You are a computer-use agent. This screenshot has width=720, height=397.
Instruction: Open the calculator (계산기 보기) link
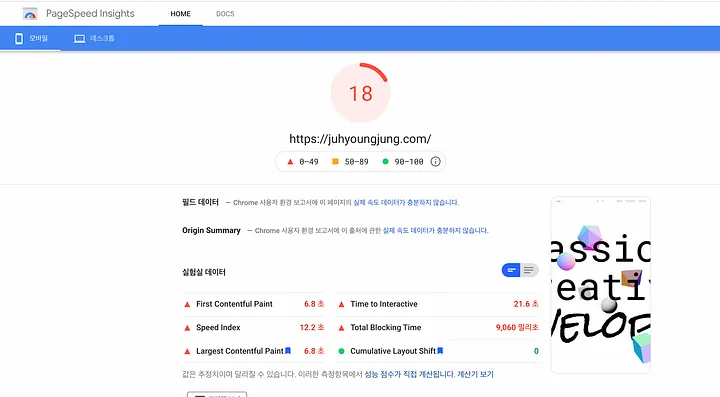[x=475, y=375]
